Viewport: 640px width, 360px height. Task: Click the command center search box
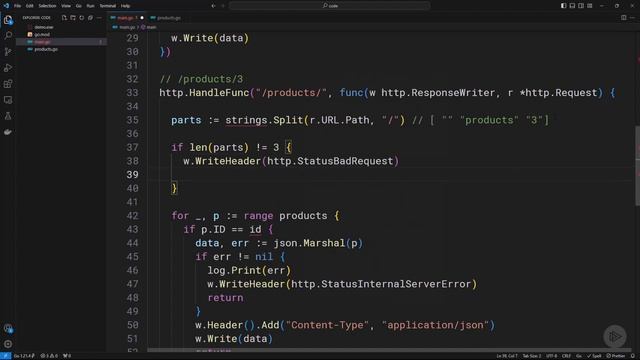pyautogui.click(x=329, y=6)
